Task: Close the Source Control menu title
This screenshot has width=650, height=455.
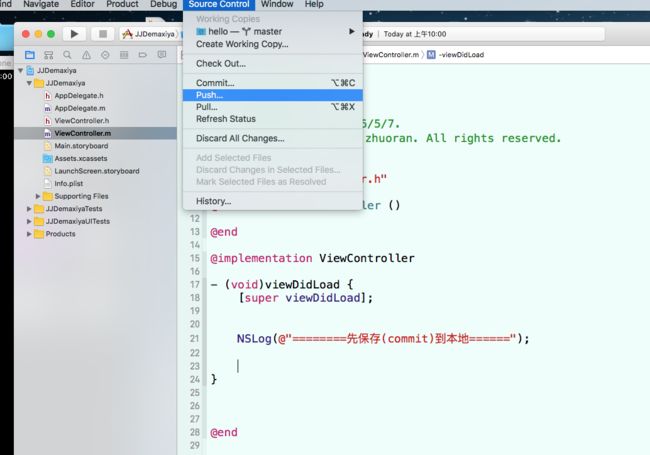Action: pyautogui.click(x=219, y=4)
